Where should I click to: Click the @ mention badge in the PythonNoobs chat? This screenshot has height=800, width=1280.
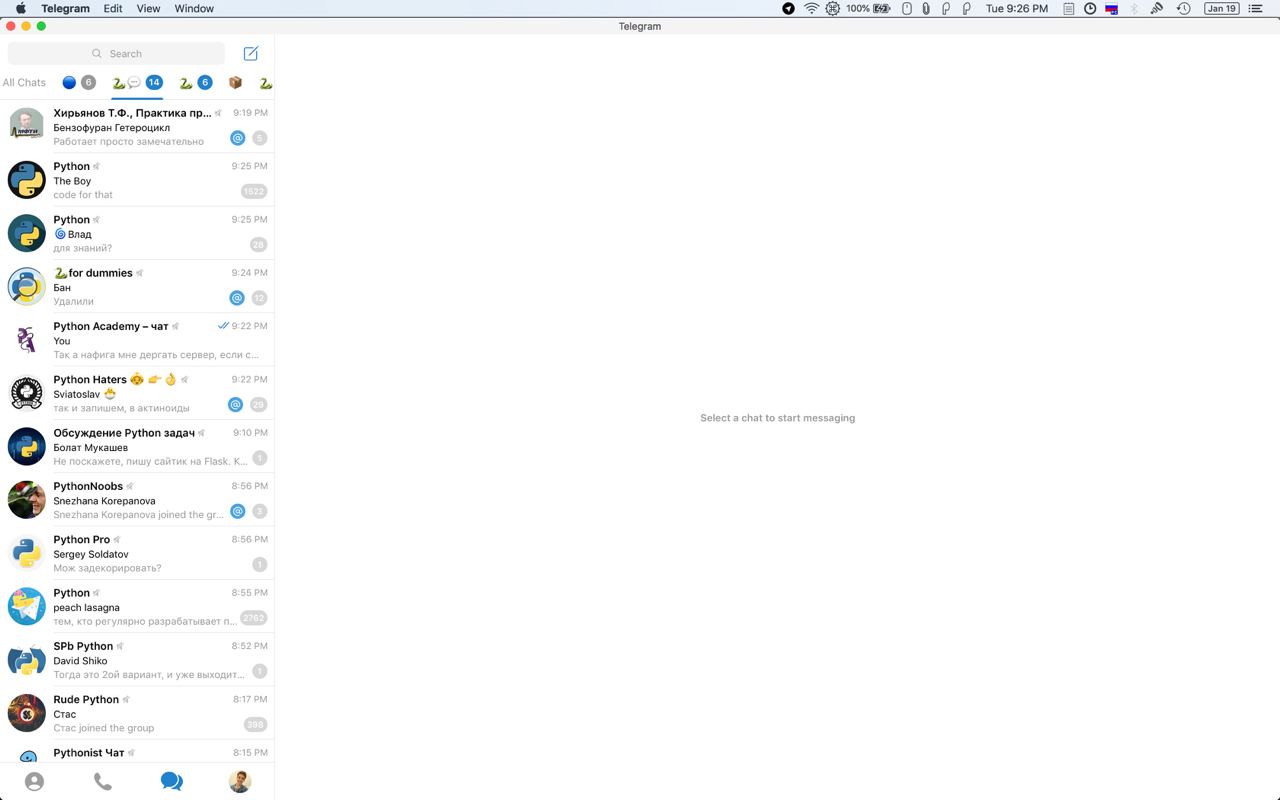pyautogui.click(x=238, y=511)
